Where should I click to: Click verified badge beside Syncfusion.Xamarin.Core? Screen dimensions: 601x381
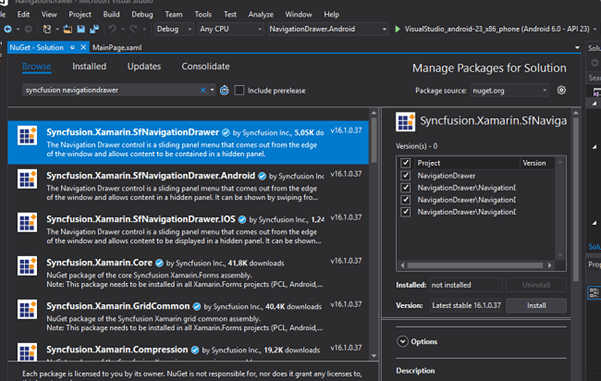(159, 263)
